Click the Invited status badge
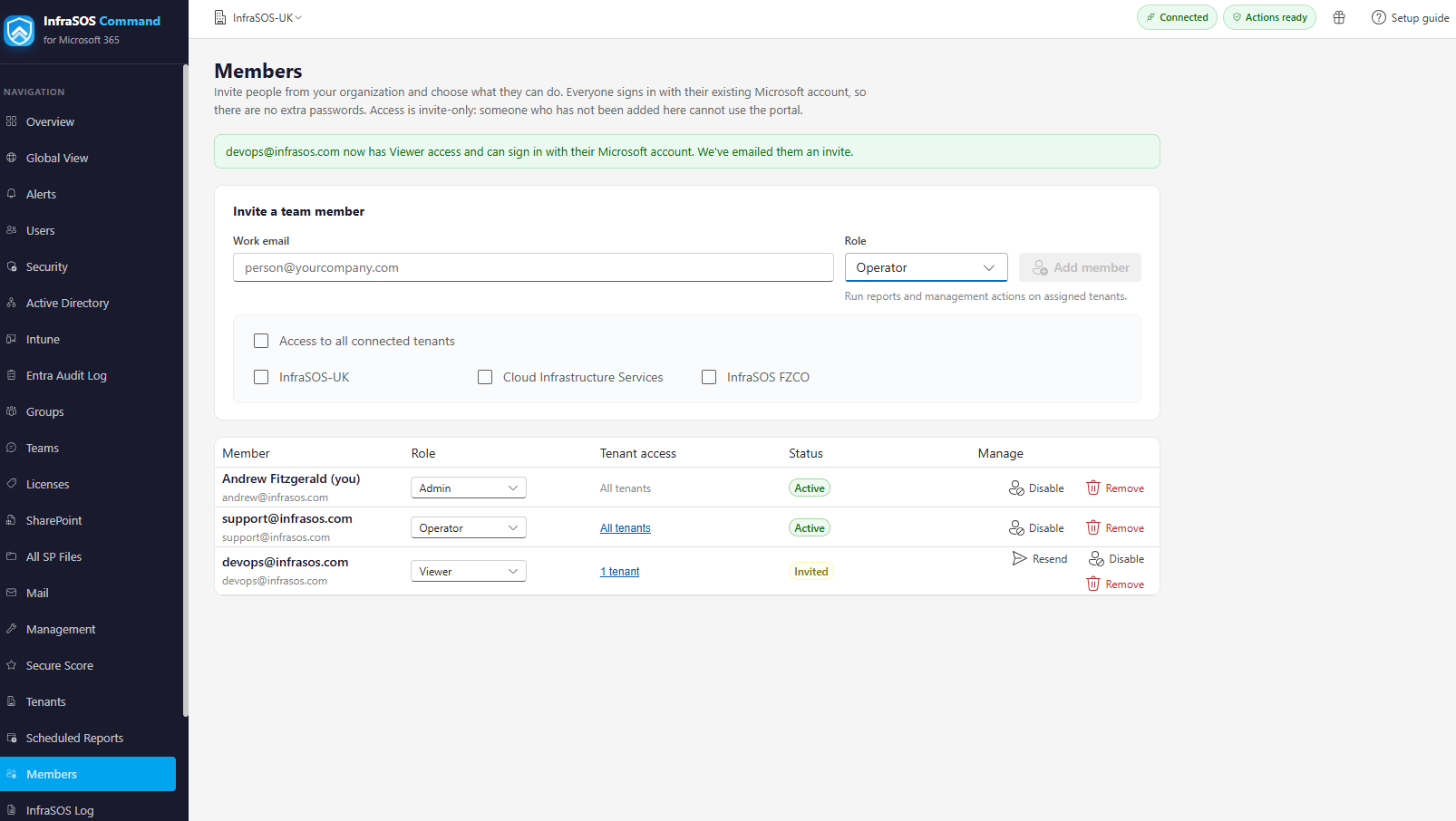 [x=811, y=571]
